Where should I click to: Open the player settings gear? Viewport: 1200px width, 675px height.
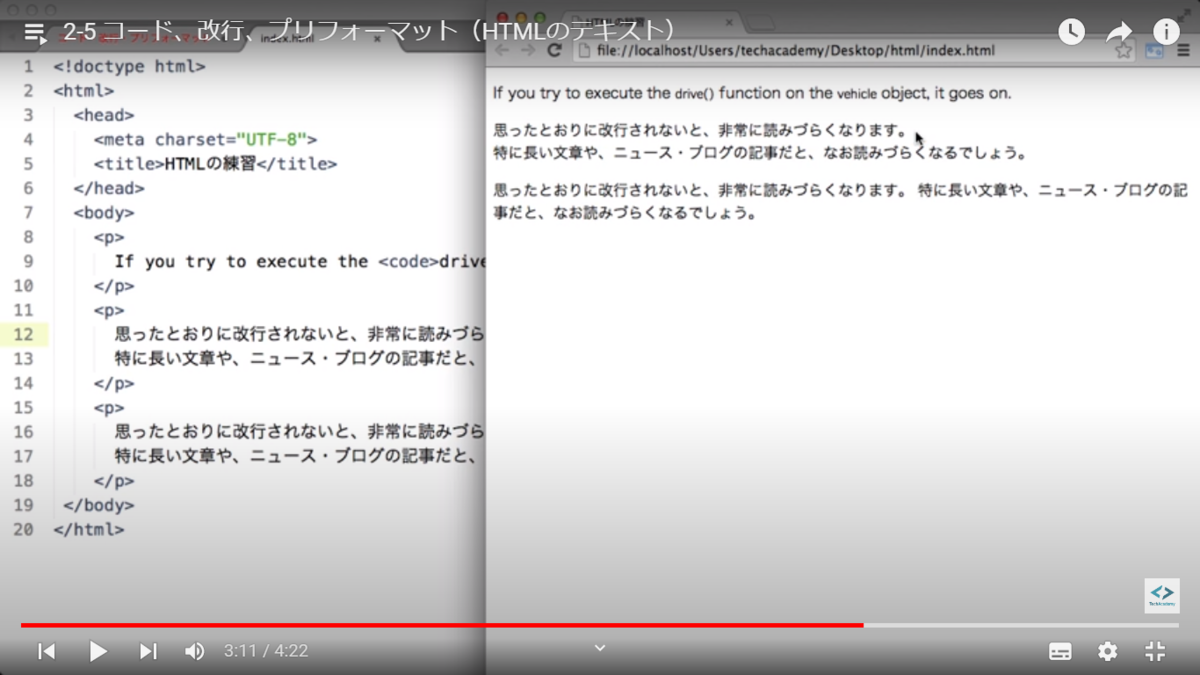point(1108,651)
